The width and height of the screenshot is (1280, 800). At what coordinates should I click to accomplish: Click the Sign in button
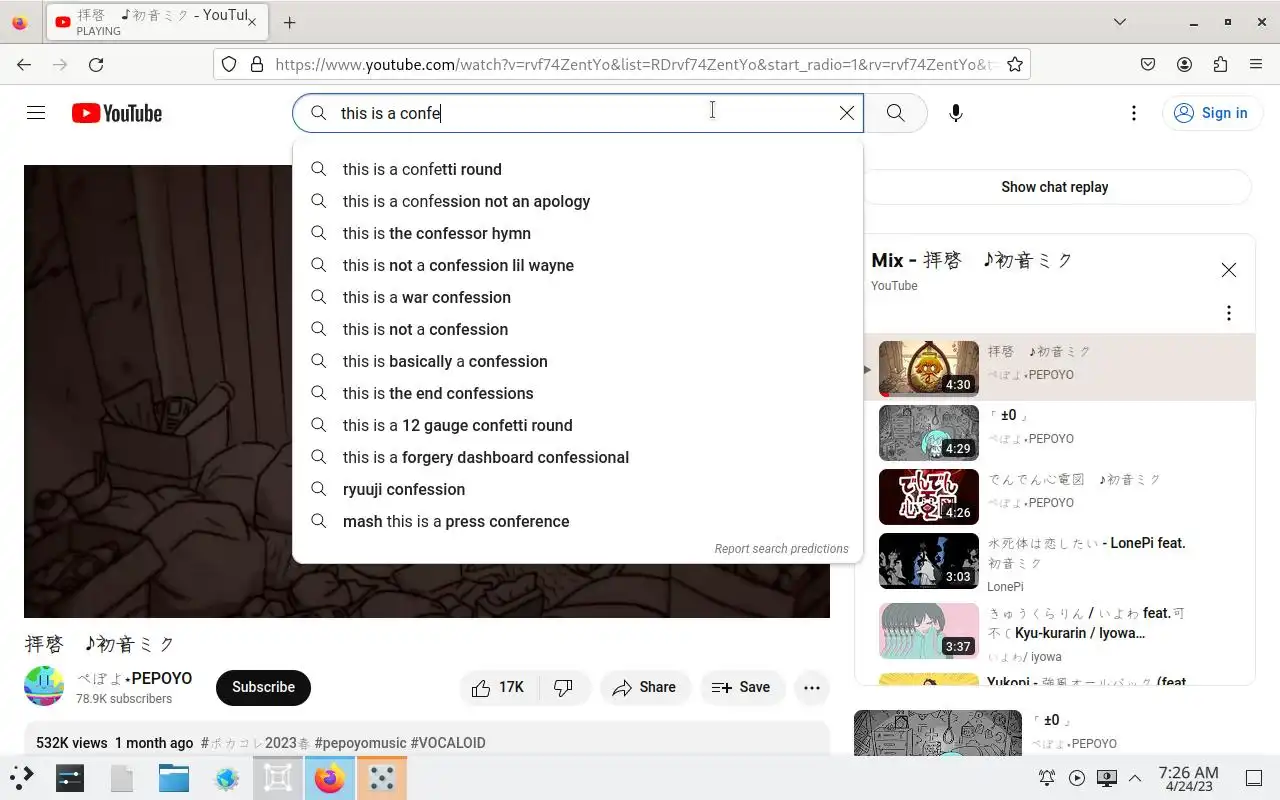(1211, 113)
